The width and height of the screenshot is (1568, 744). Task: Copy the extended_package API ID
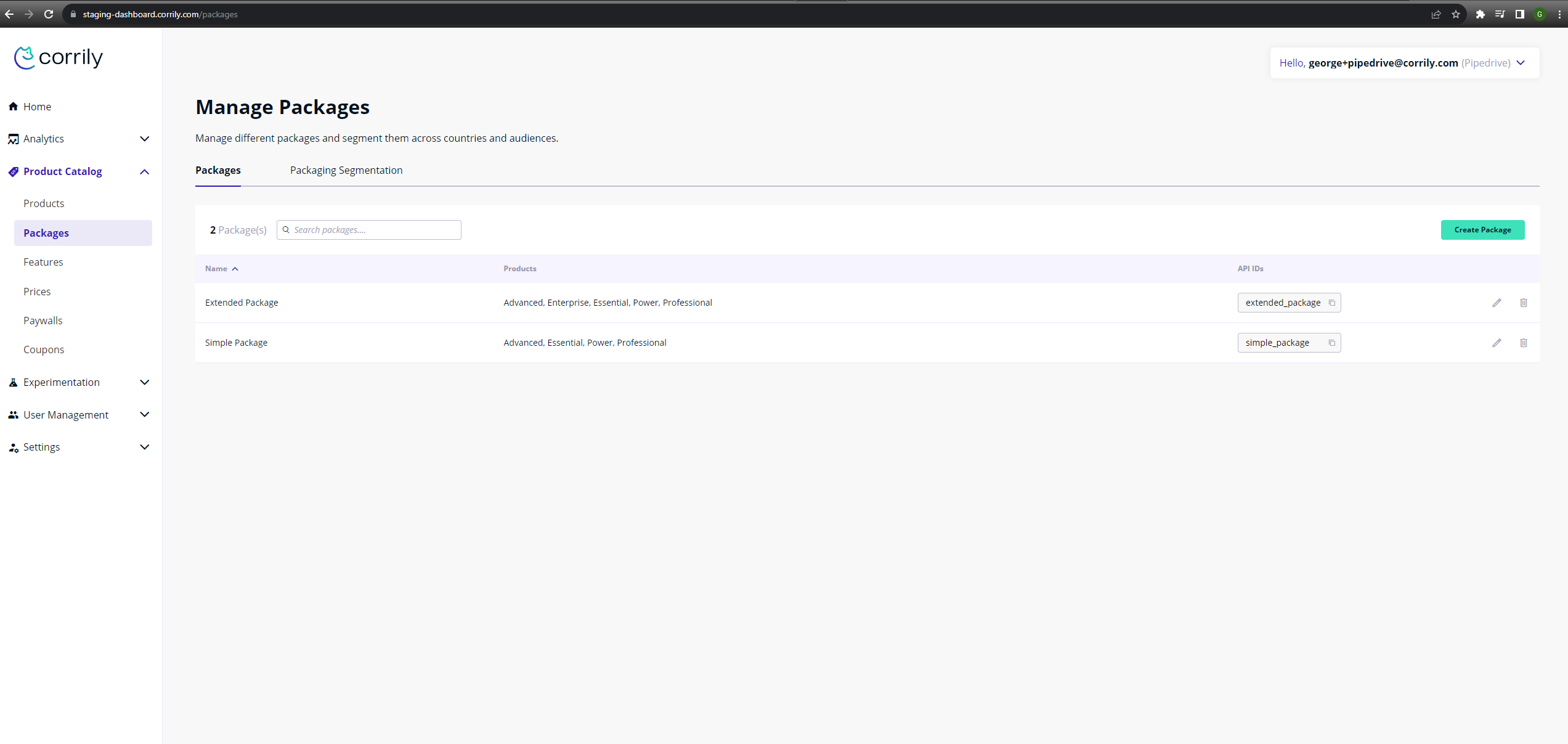[x=1331, y=303]
